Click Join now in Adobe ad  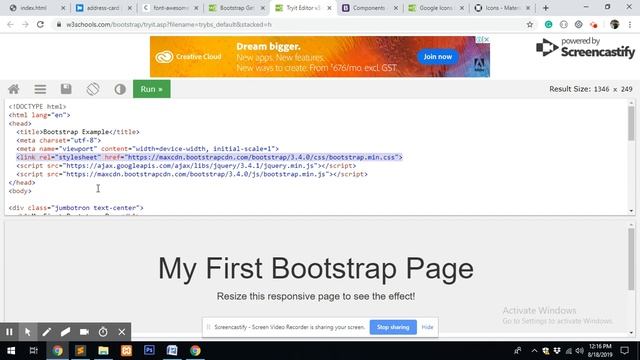pos(438,57)
